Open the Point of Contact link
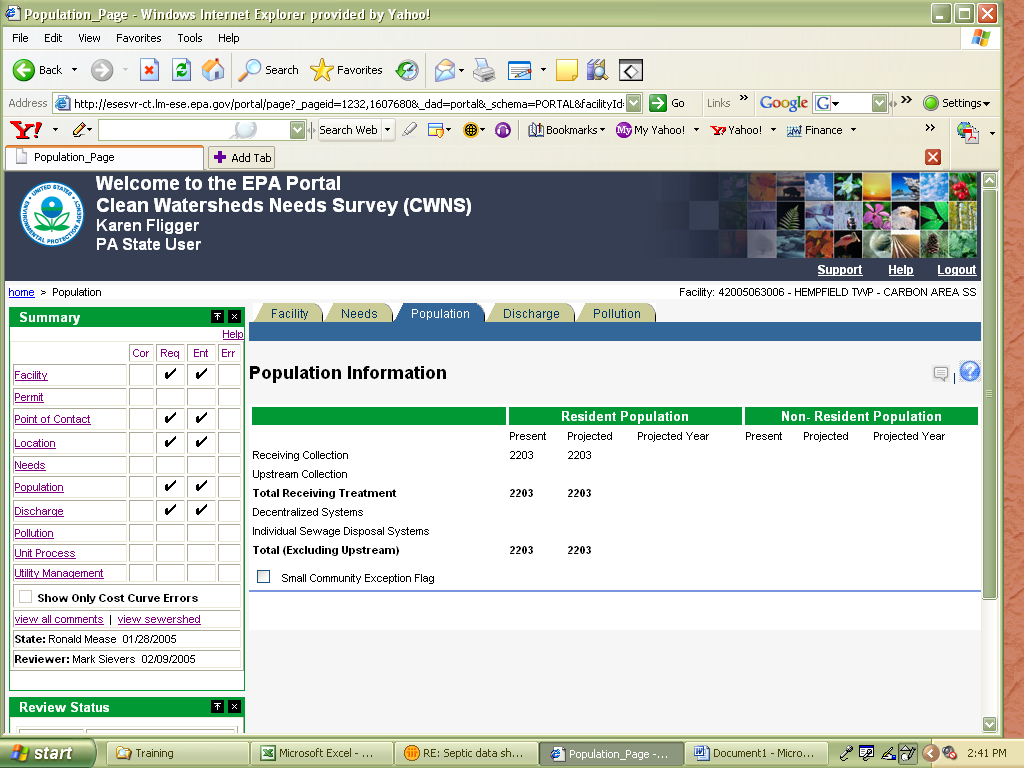The image size is (1024, 768). click(52, 420)
